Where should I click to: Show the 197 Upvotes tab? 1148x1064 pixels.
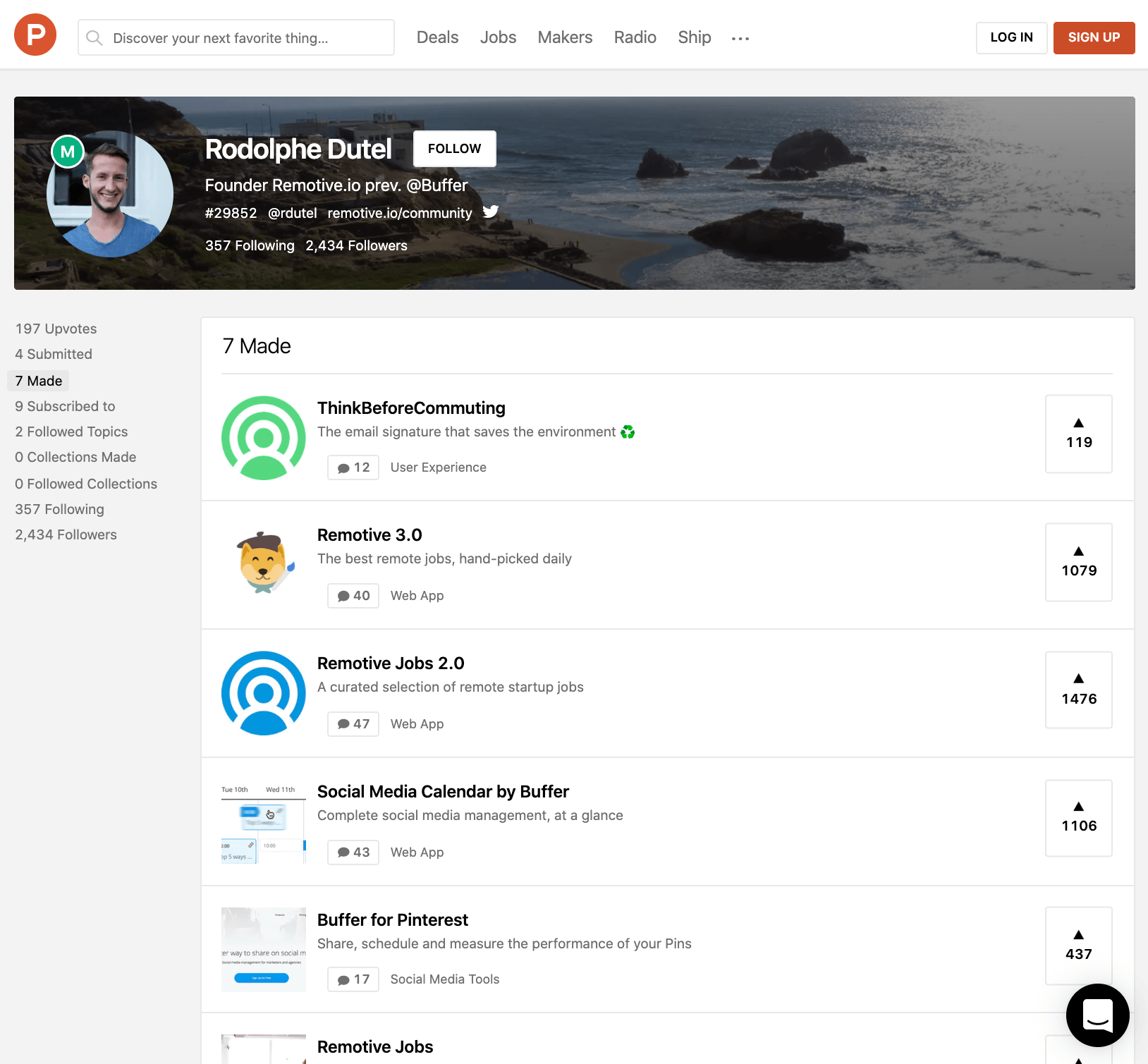[56, 329]
